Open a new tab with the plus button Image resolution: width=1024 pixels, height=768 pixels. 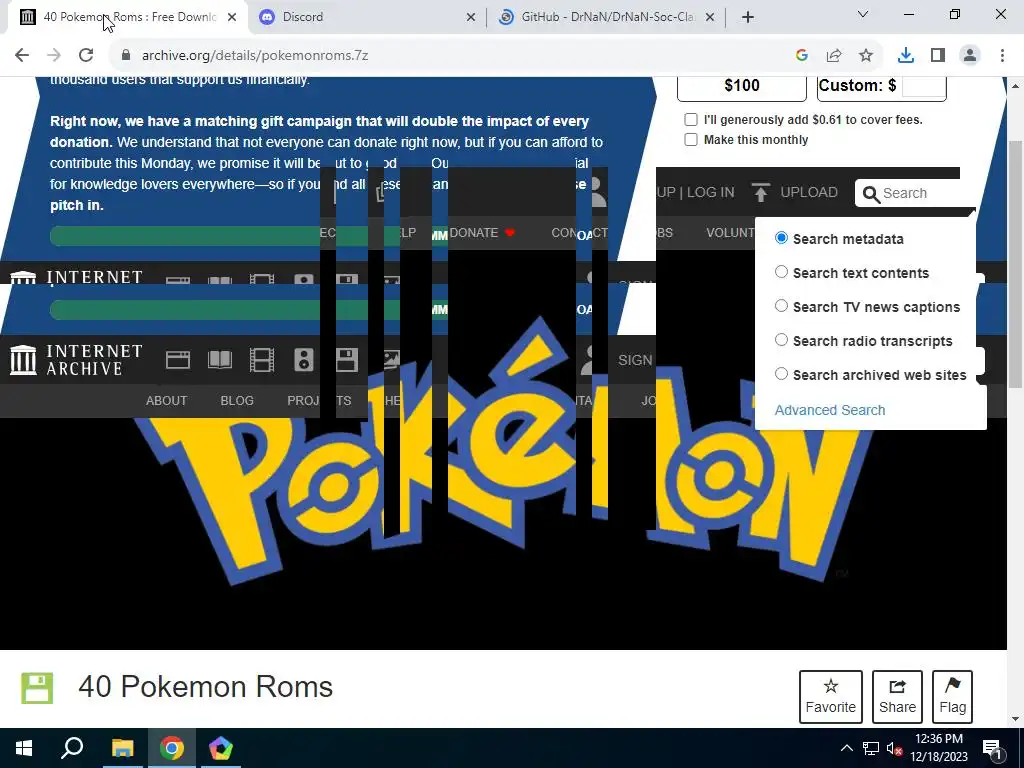point(748,17)
